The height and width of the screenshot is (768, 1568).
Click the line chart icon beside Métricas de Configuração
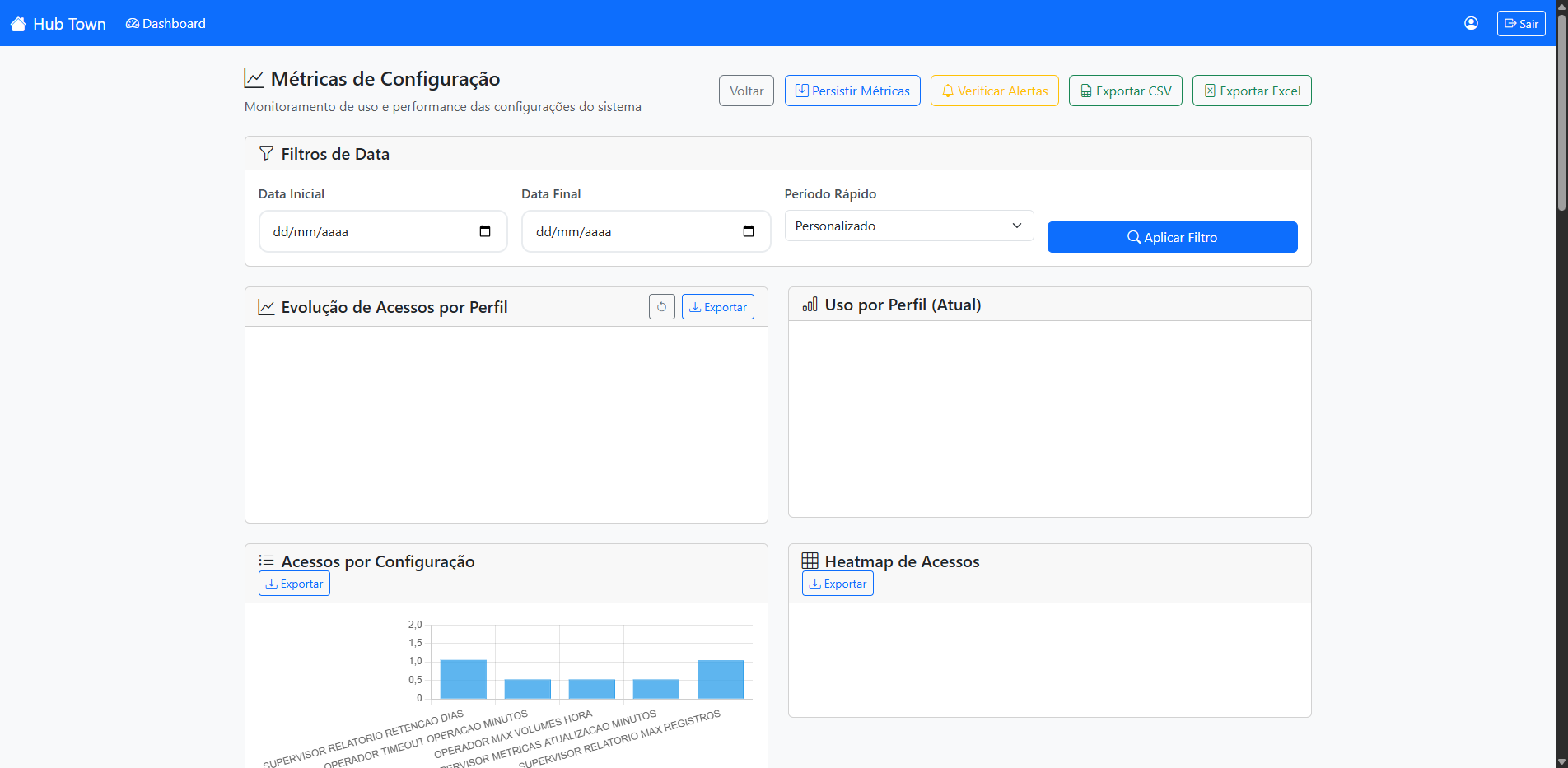tap(254, 77)
